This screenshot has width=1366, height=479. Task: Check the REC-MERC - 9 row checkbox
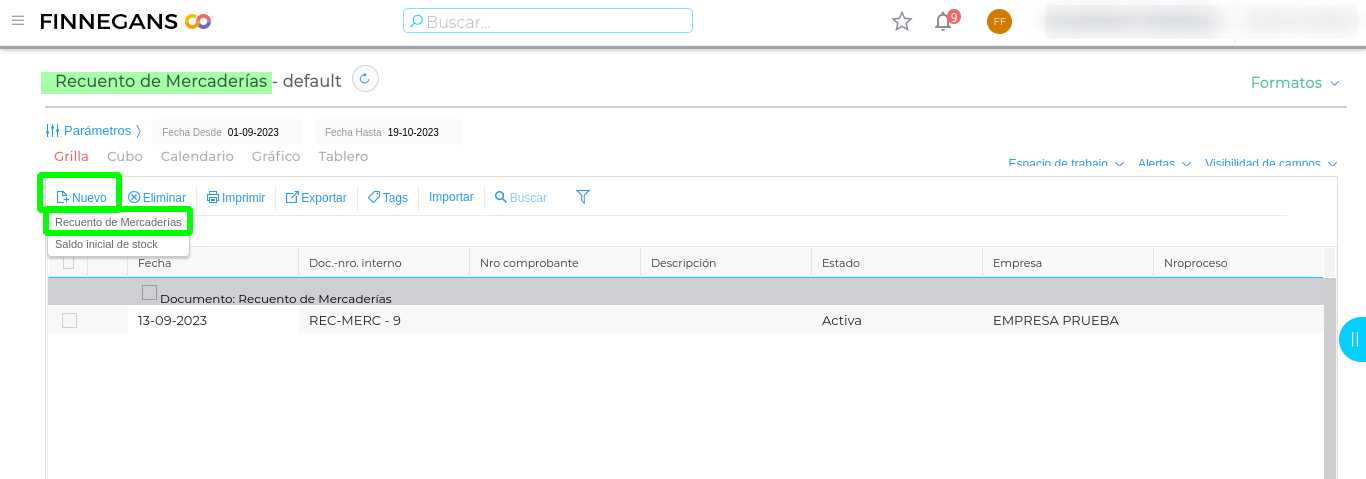[69, 320]
